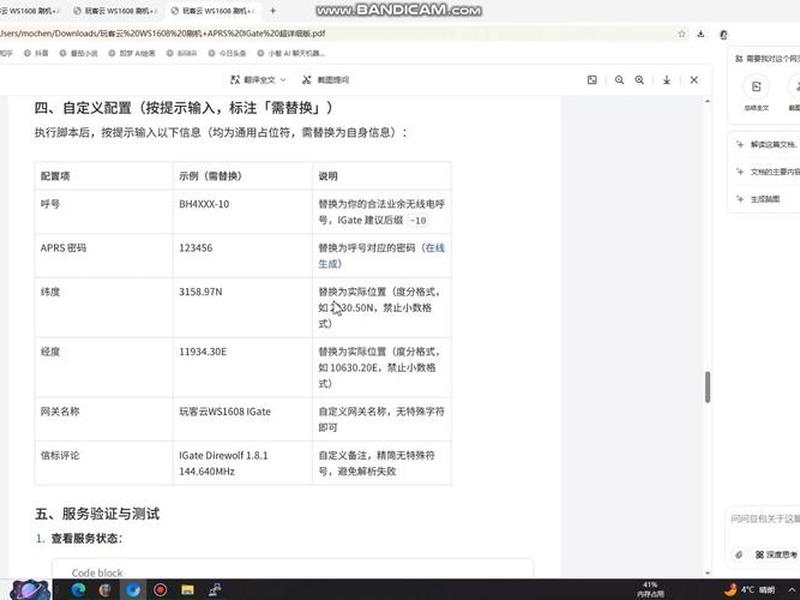This screenshot has height=600, width=800.
Task: Open the bookmark between 即梦 and 今日头条
Action: pyautogui.click(x=182, y=53)
